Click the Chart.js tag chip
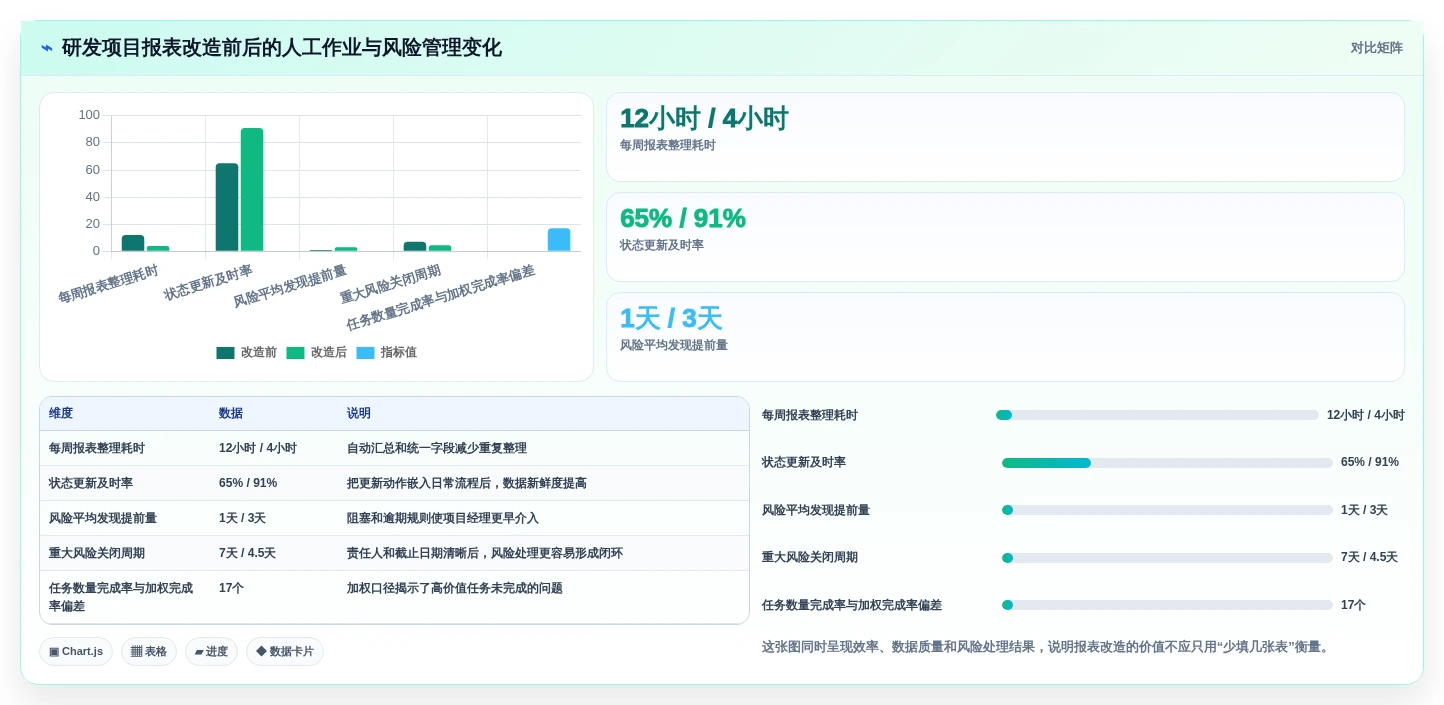The image size is (1444, 705). (76, 652)
